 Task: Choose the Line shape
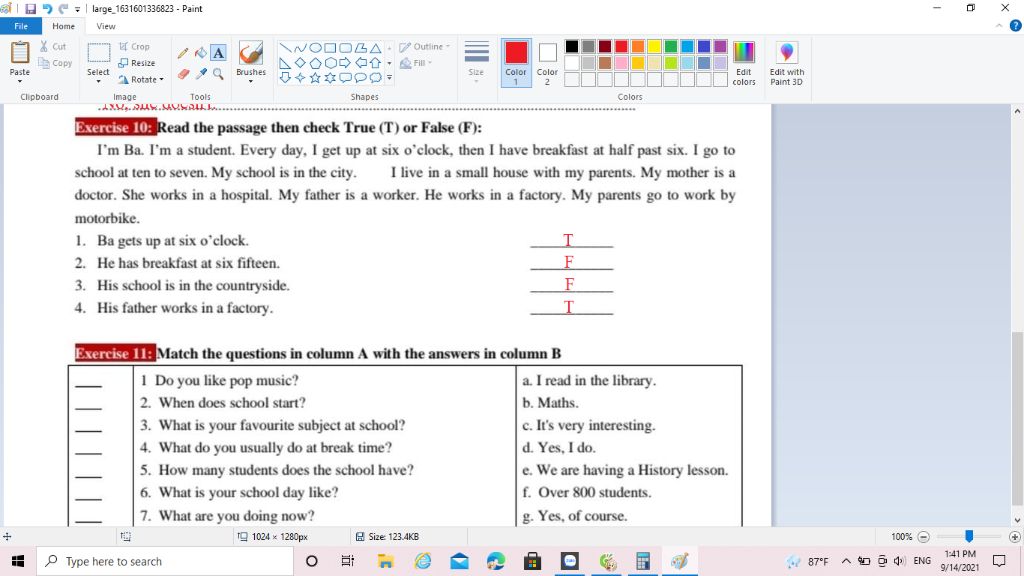tap(285, 48)
